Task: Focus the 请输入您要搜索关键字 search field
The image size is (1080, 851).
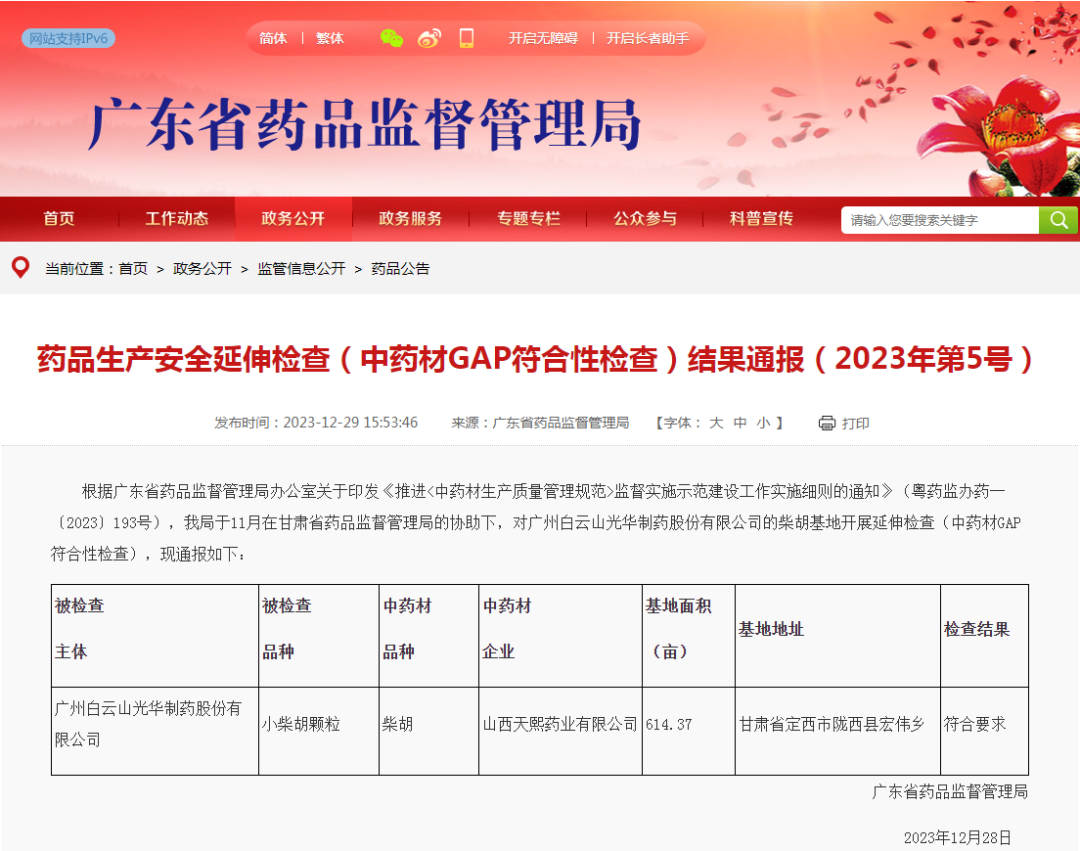Action: point(939,220)
